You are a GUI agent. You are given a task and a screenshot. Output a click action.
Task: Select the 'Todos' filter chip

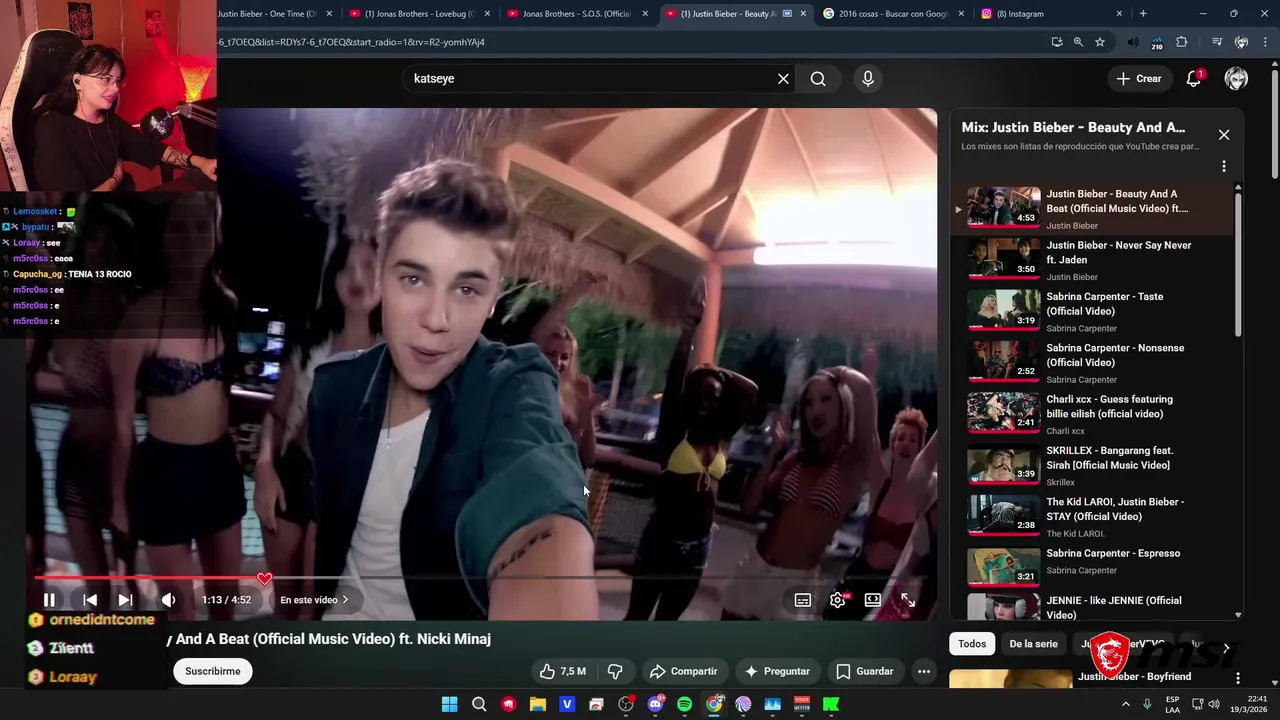coord(972,644)
